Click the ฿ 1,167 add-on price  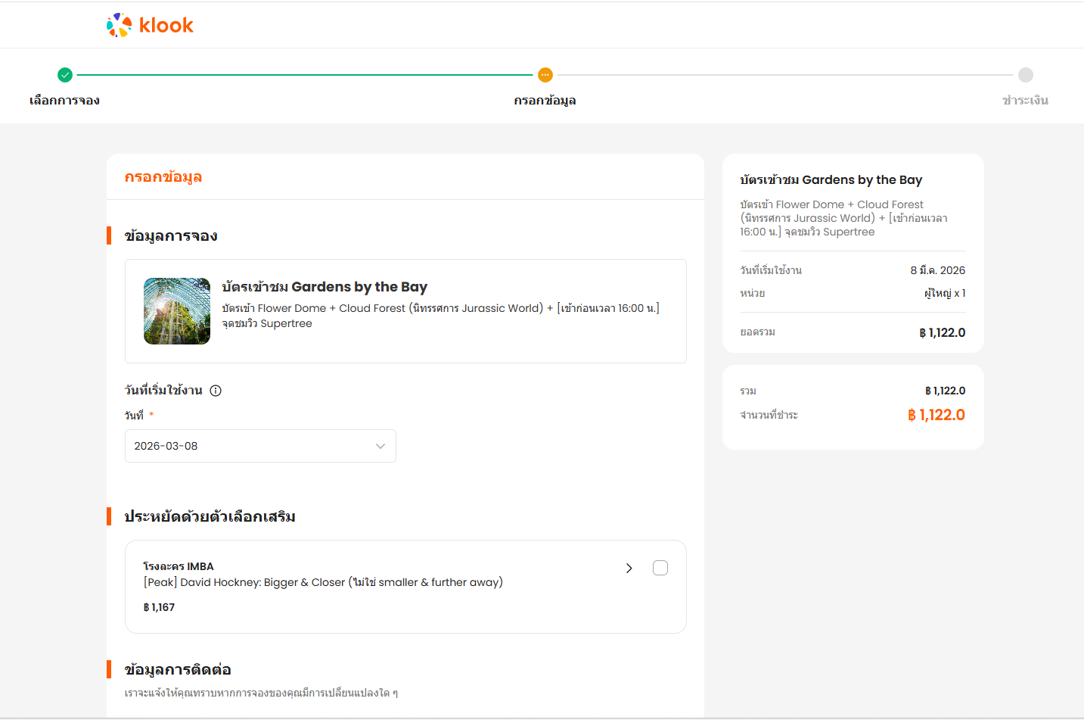(159, 607)
